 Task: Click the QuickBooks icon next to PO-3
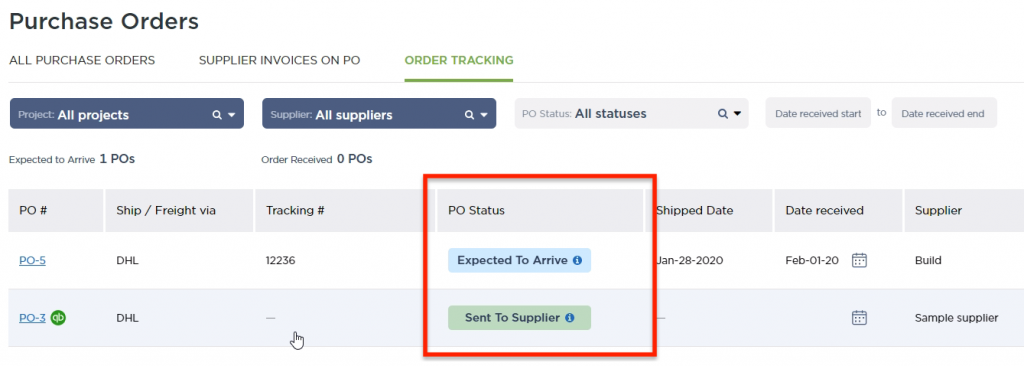[58, 318]
